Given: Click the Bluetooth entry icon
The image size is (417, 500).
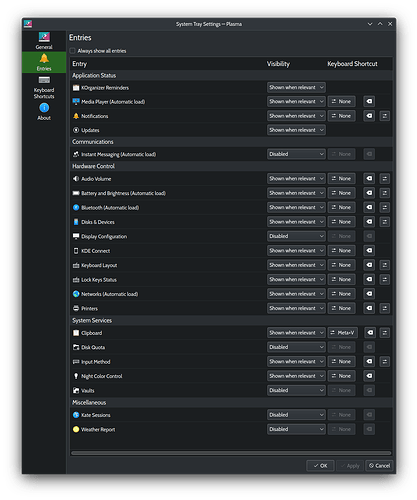Looking at the screenshot, I should click(x=76, y=208).
